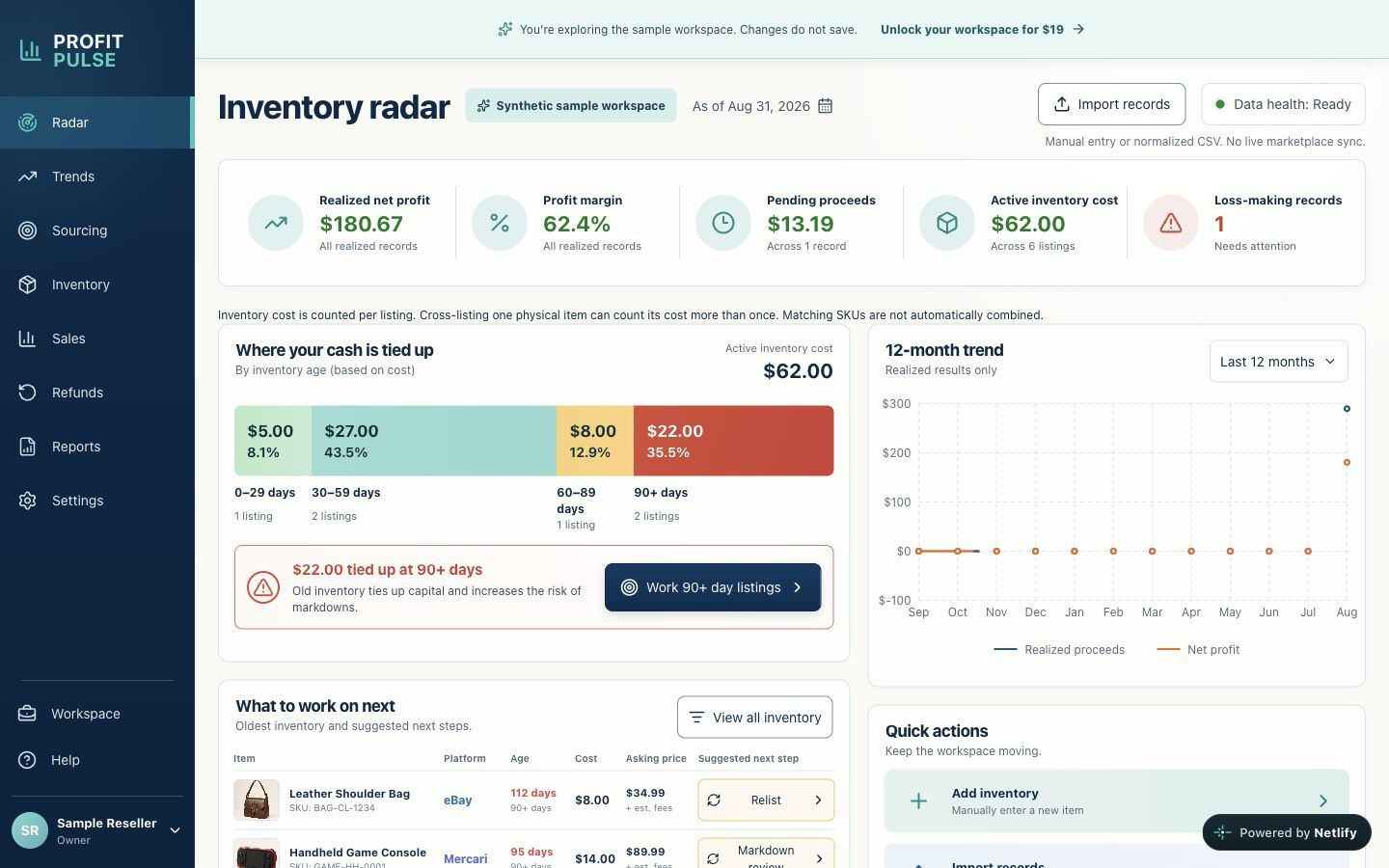Click Unlock your workspace for $19 link
1389x868 pixels.
(982, 29)
